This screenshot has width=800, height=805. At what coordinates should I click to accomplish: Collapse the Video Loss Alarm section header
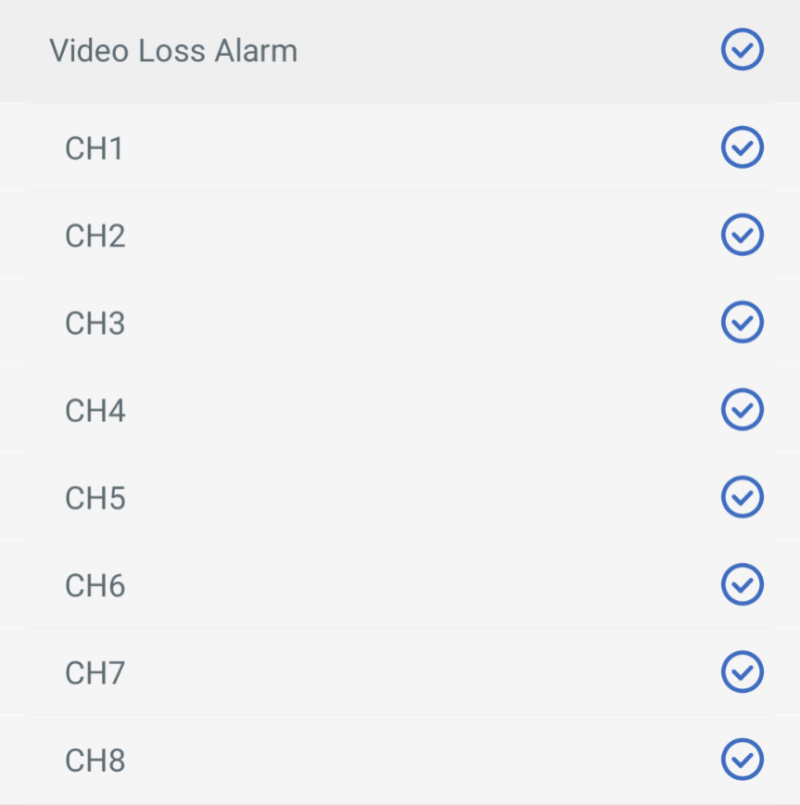click(x=450, y=51)
